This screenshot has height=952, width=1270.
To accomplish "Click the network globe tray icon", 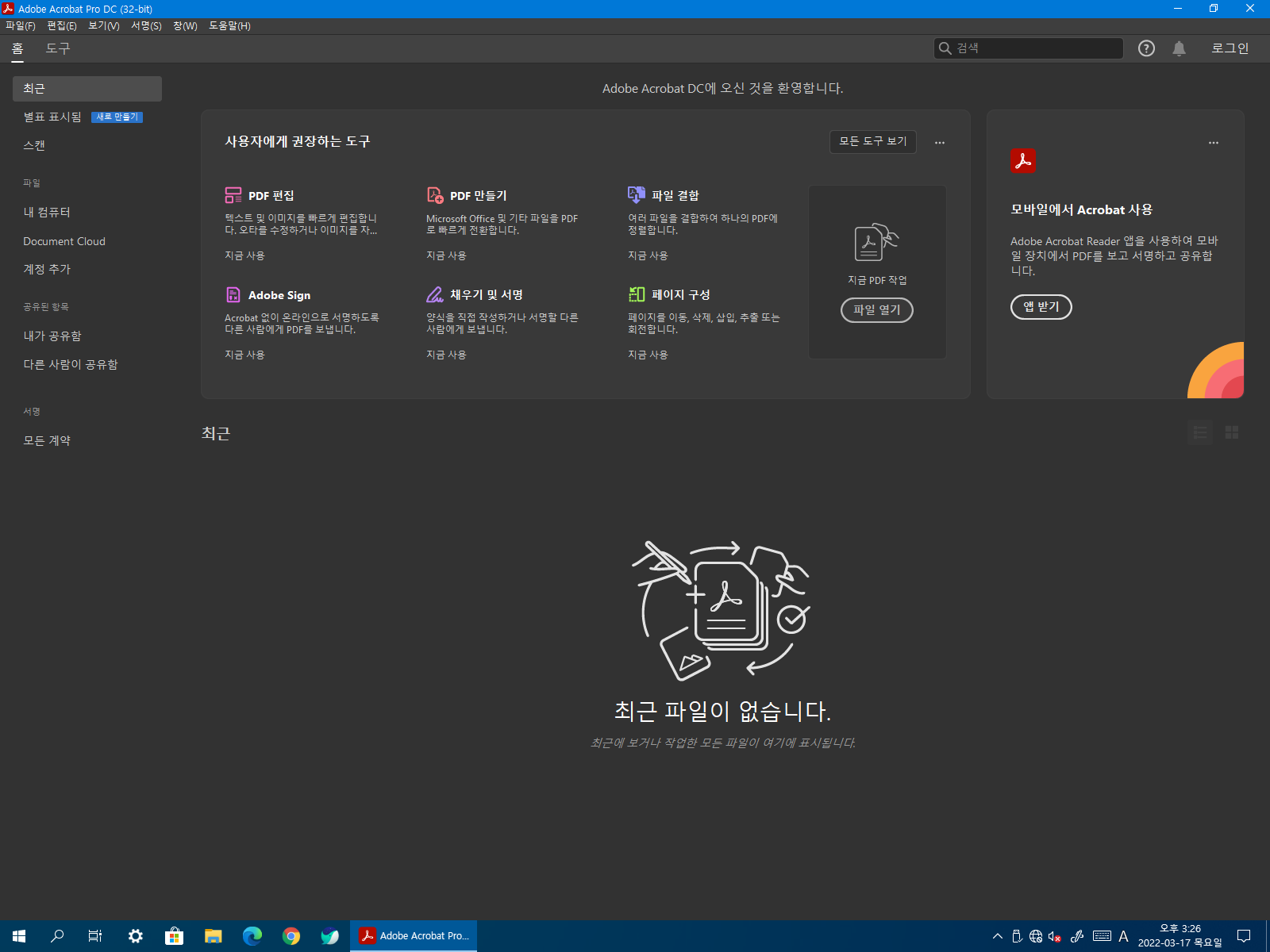I will (1036, 936).
